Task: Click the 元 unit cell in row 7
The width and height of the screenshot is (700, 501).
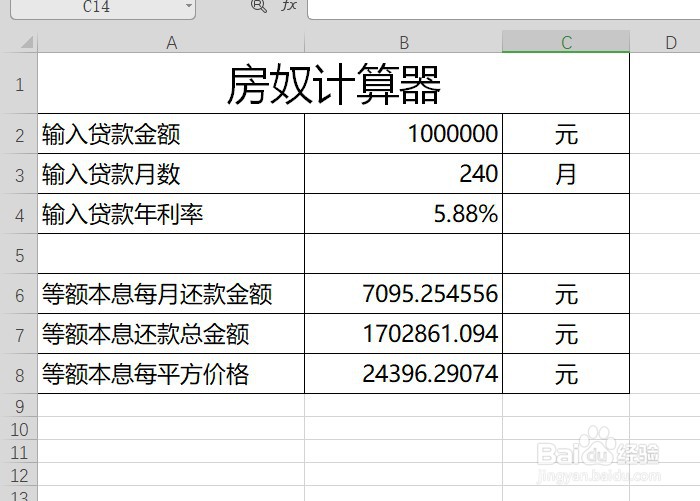Action: pos(566,334)
